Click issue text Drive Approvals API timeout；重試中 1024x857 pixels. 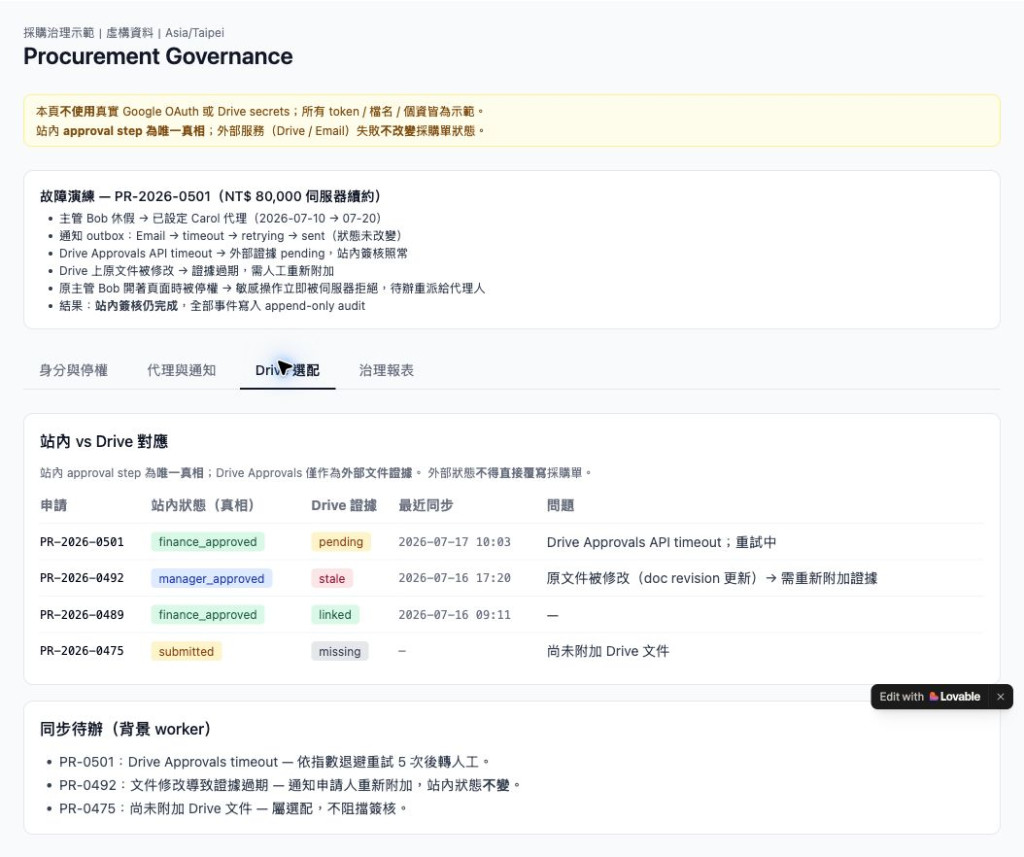pos(662,542)
